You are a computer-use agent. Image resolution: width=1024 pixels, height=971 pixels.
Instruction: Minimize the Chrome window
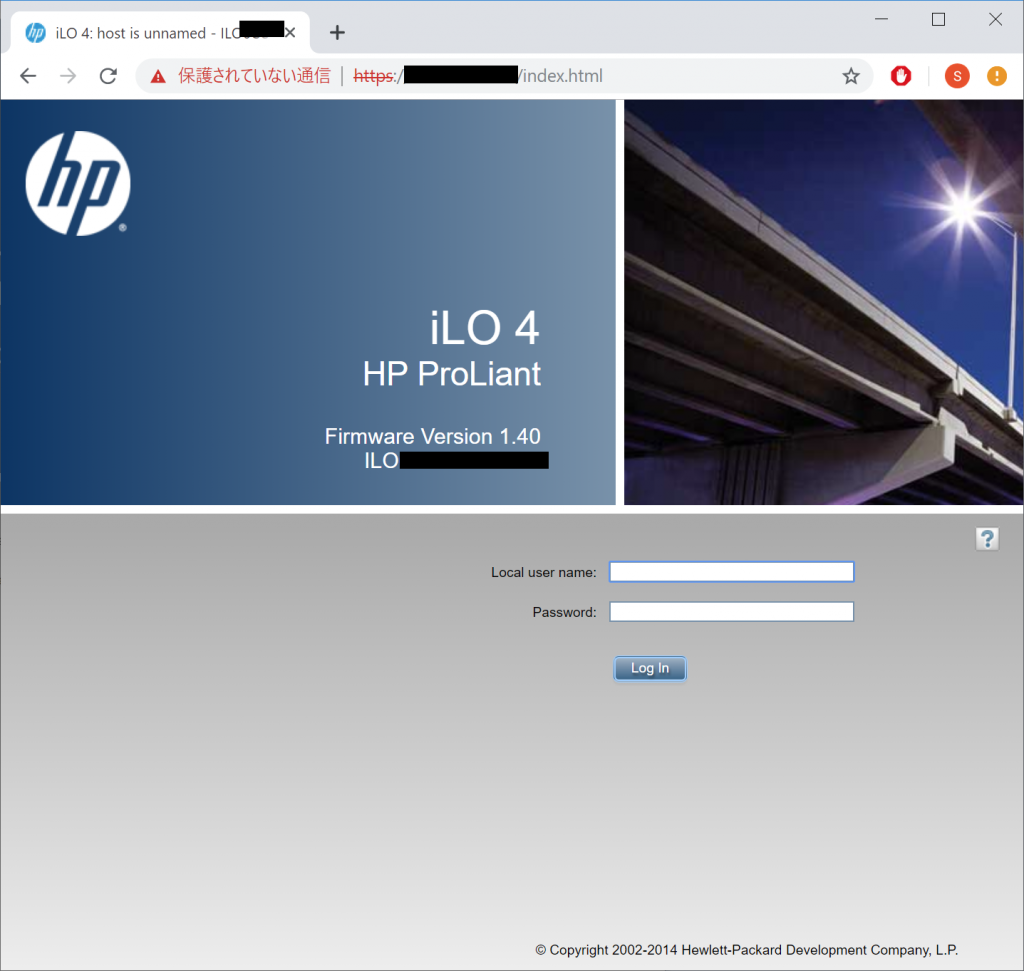click(882, 20)
